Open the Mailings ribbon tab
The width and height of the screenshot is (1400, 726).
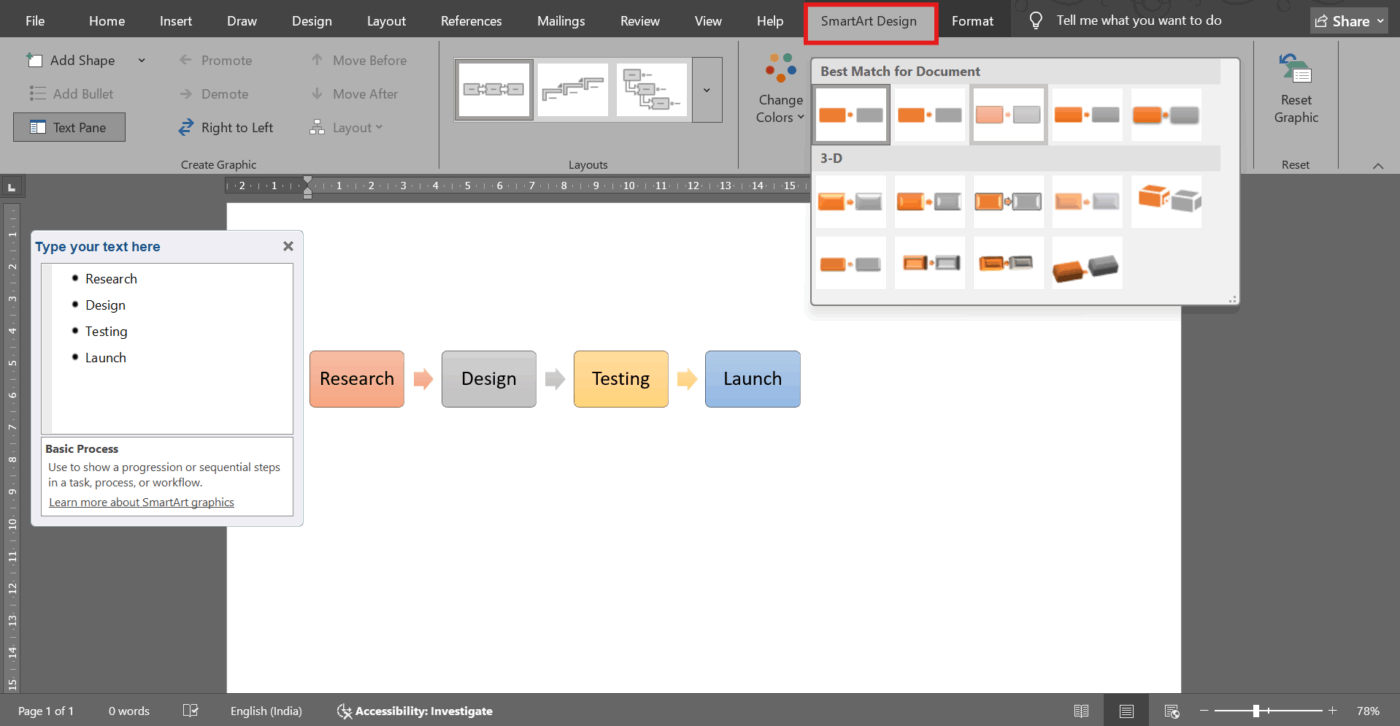click(x=560, y=19)
